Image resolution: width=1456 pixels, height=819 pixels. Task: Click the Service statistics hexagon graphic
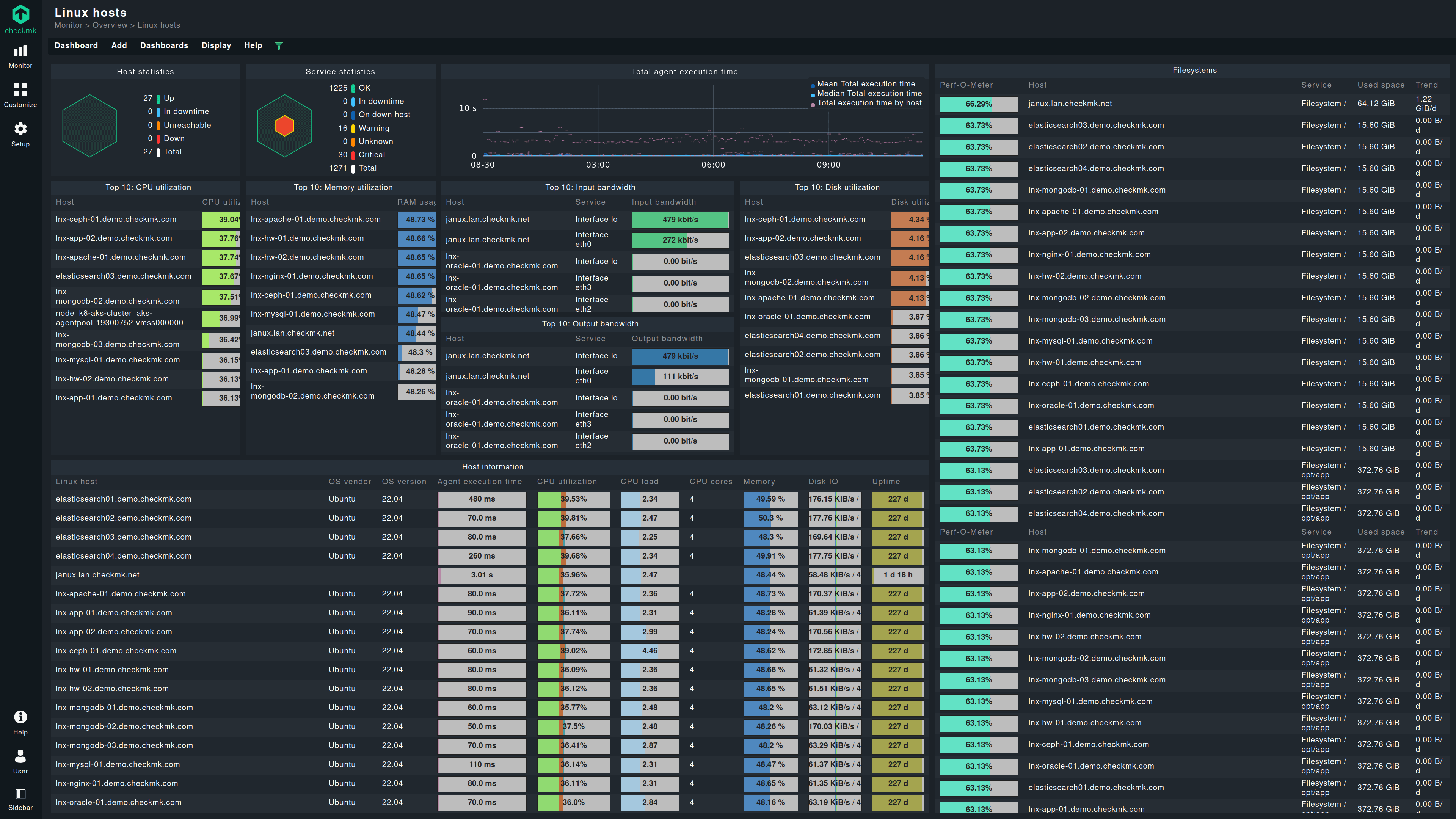pos(284,126)
